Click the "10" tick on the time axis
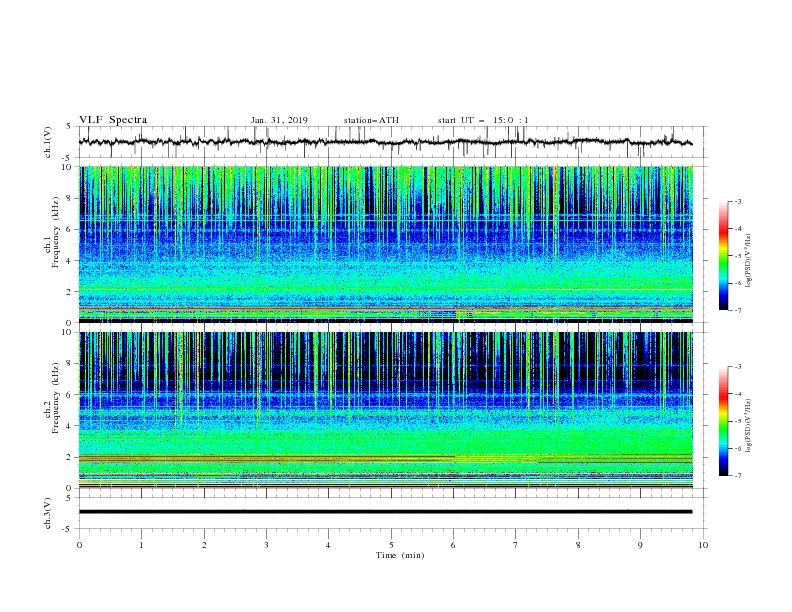 pos(703,545)
